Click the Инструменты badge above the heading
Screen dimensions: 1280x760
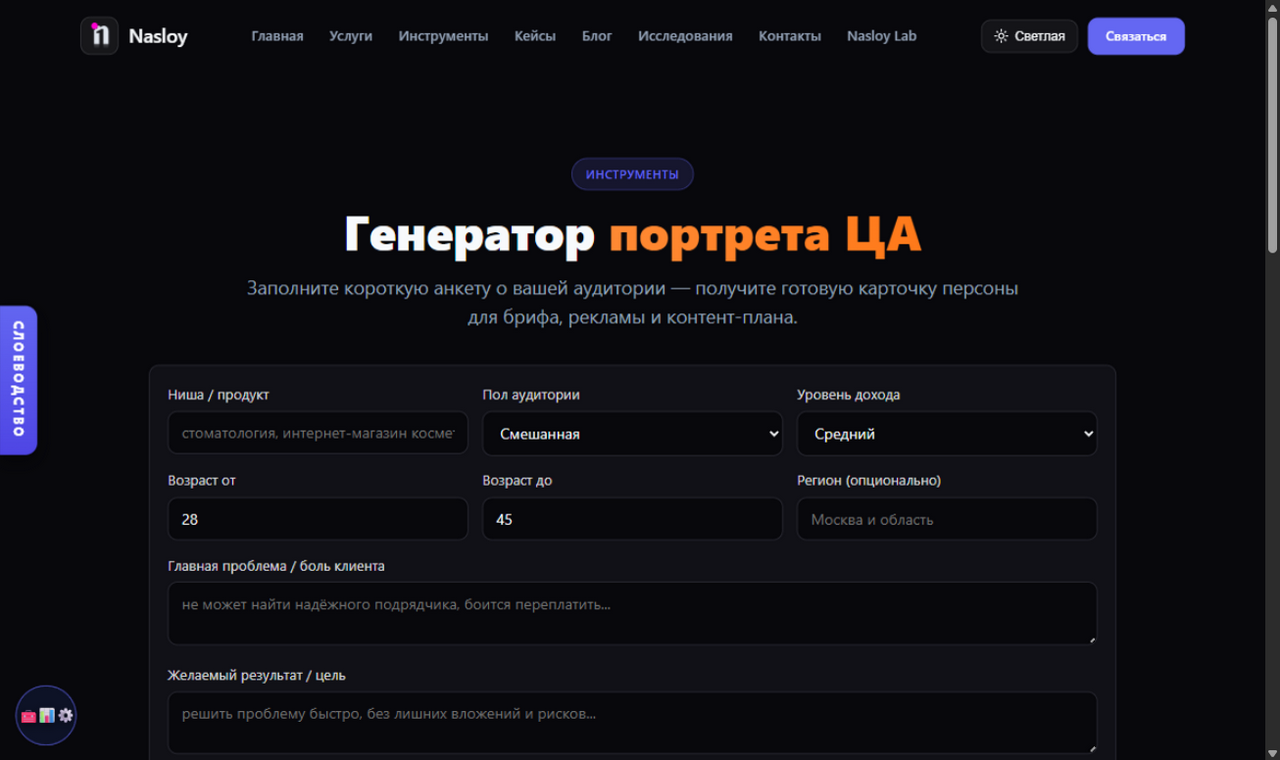632,174
